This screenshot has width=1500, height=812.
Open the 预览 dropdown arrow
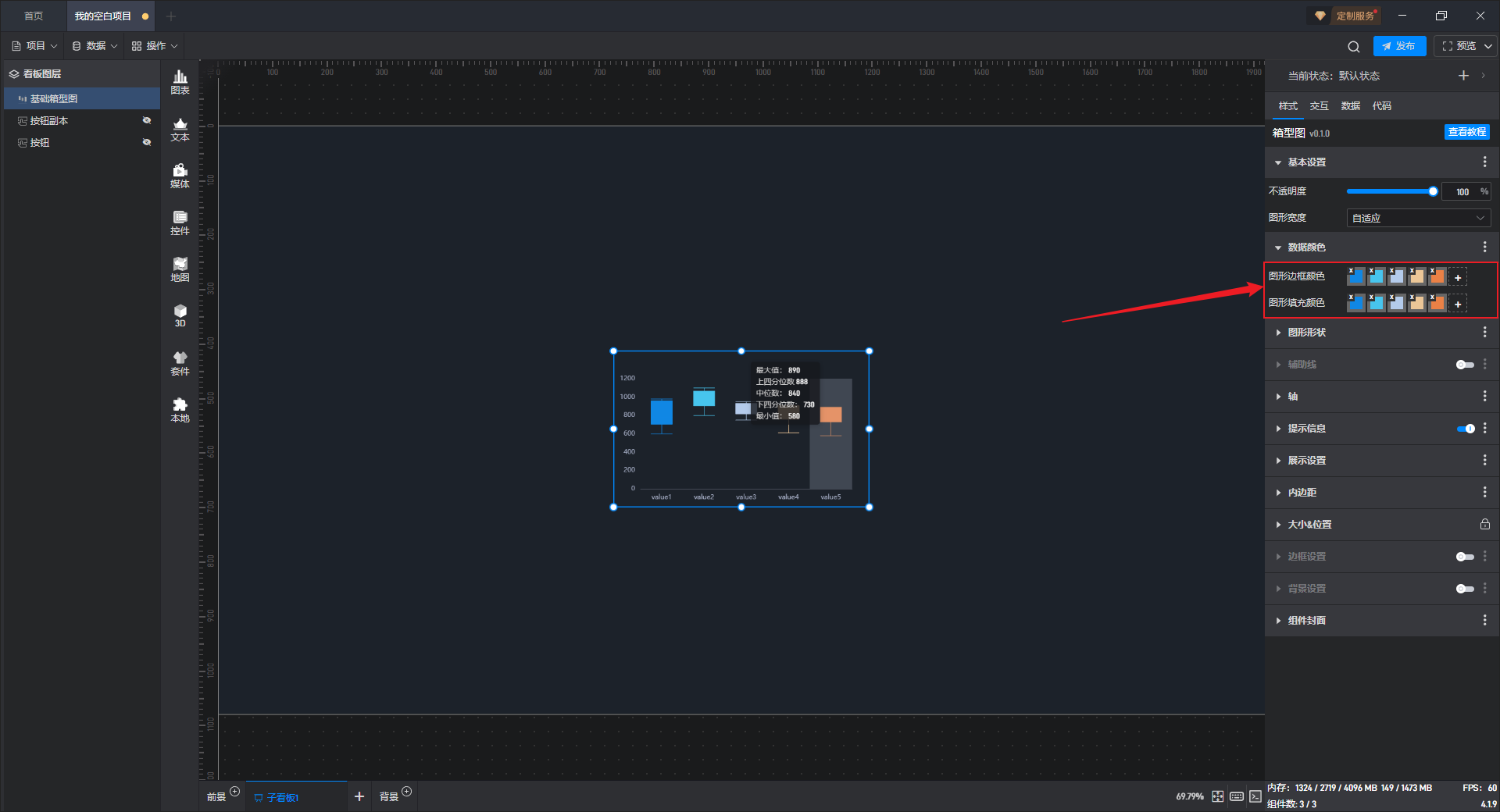[1488, 46]
